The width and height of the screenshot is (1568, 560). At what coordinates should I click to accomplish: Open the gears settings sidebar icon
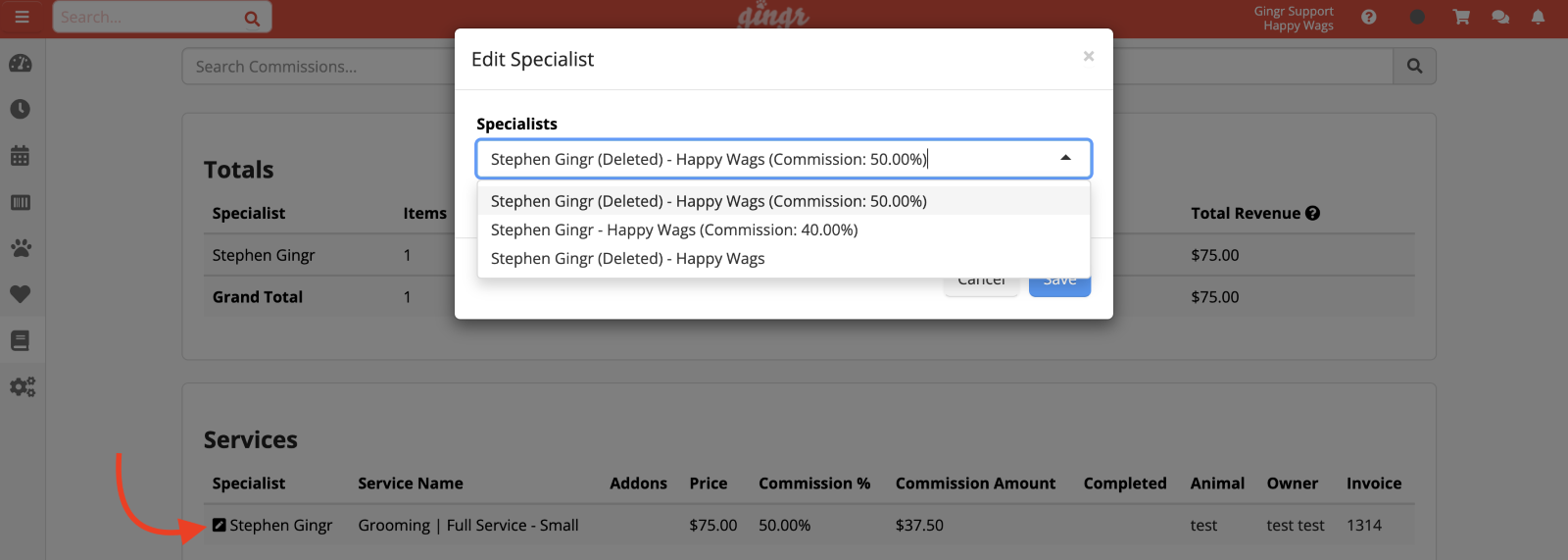(x=23, y=387)
